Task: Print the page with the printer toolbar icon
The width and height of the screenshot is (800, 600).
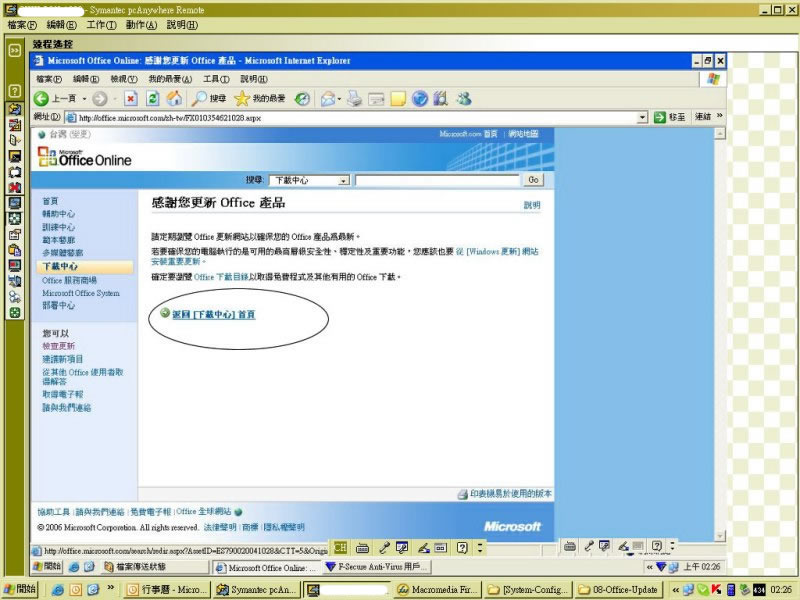Action: (x=355, y=99)
